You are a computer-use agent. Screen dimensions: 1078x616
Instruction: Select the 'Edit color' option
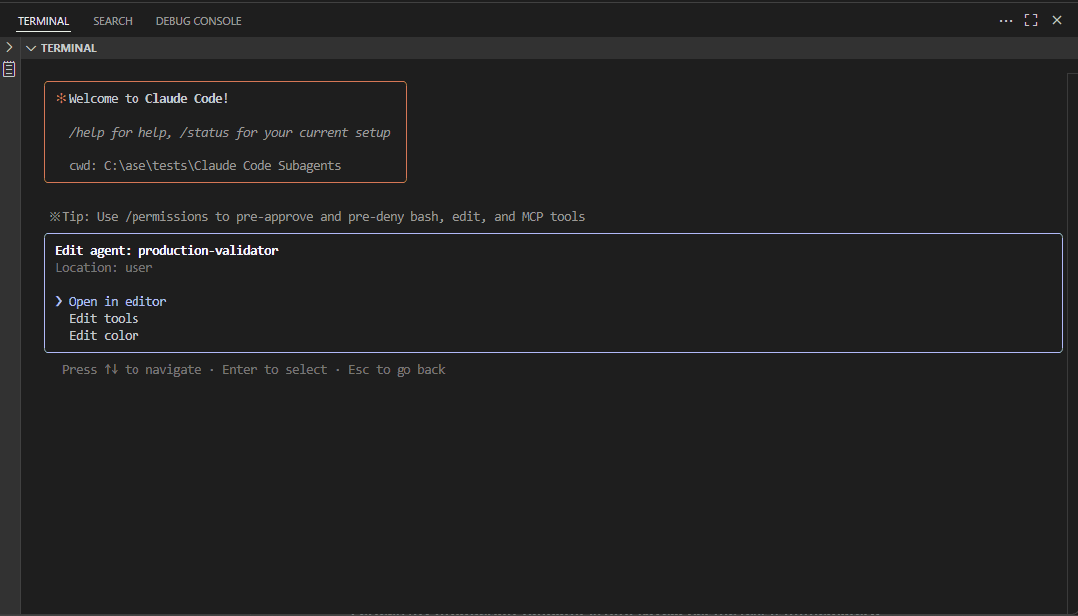point(103,336)
